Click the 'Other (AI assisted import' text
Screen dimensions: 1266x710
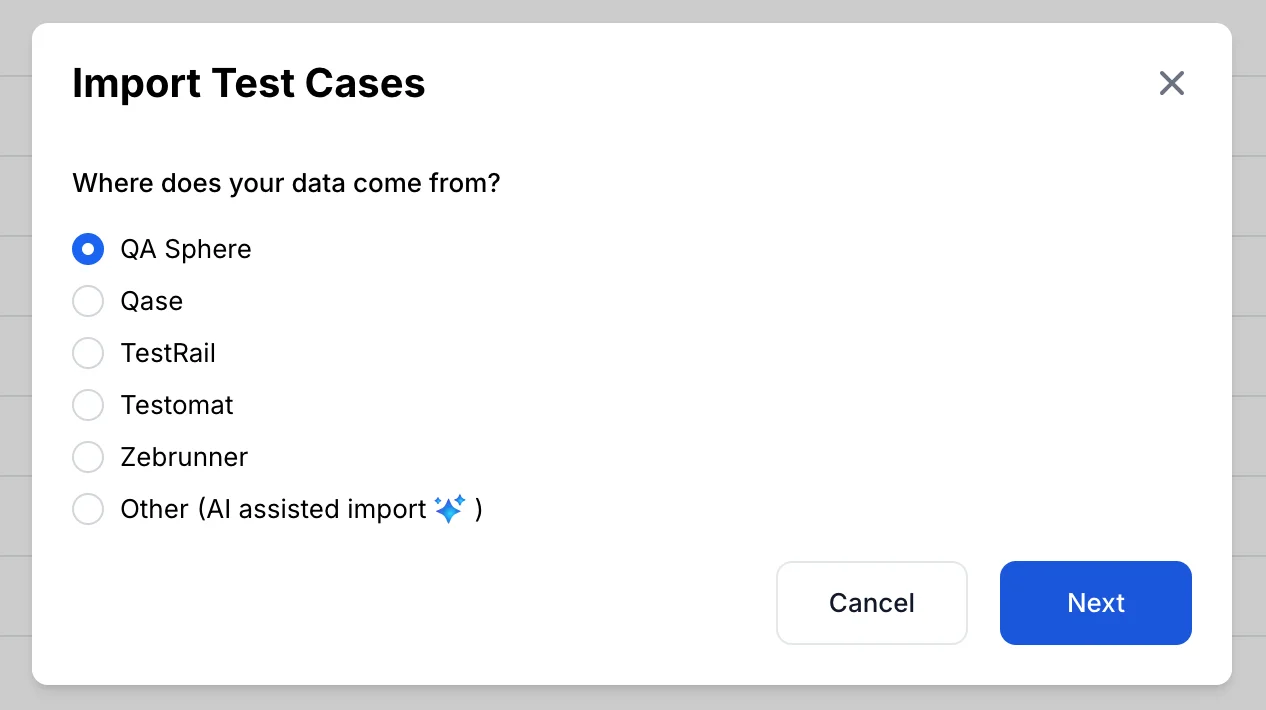pyautogui.click(x=274, y=509)
